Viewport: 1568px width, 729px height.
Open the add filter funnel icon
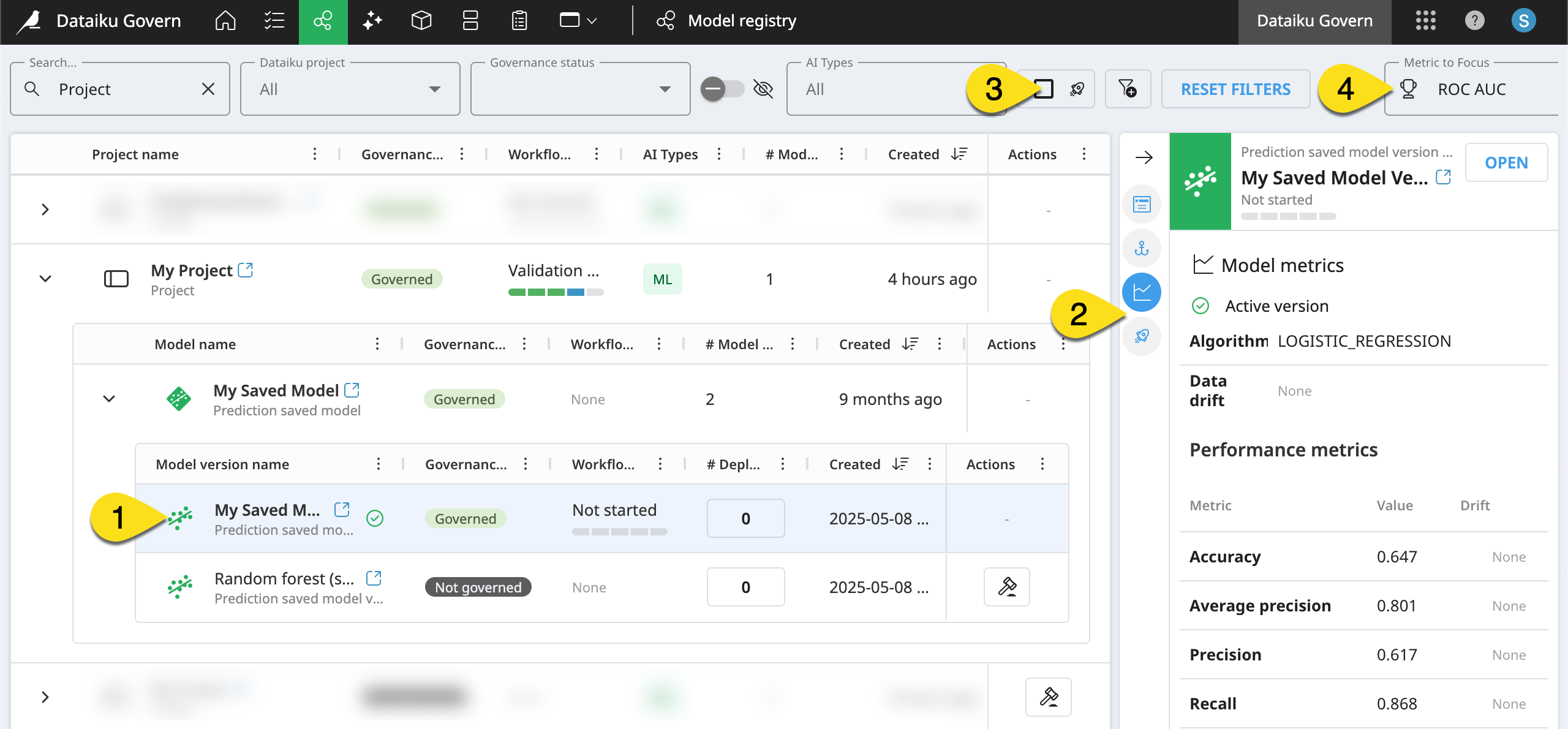point(1128,89)
